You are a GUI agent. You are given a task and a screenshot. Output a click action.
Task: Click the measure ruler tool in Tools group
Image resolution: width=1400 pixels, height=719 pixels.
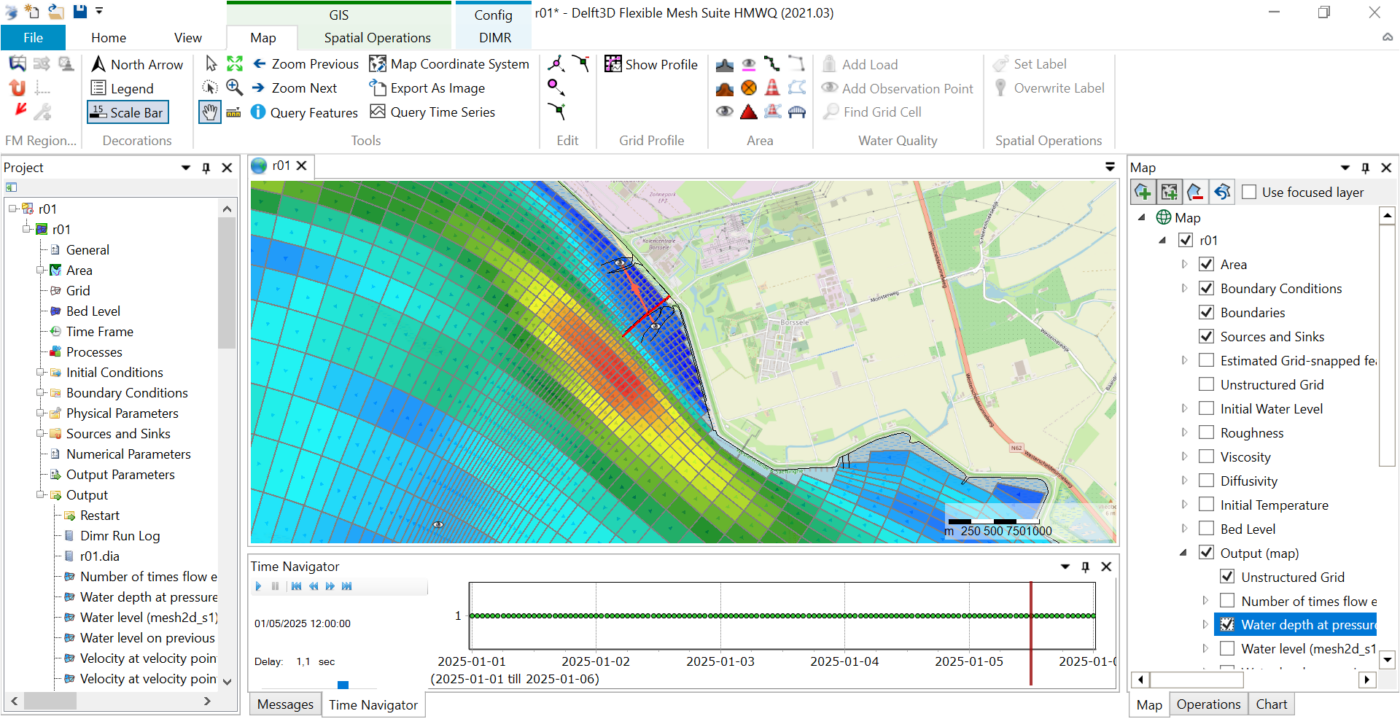click(x=235, y=112)
